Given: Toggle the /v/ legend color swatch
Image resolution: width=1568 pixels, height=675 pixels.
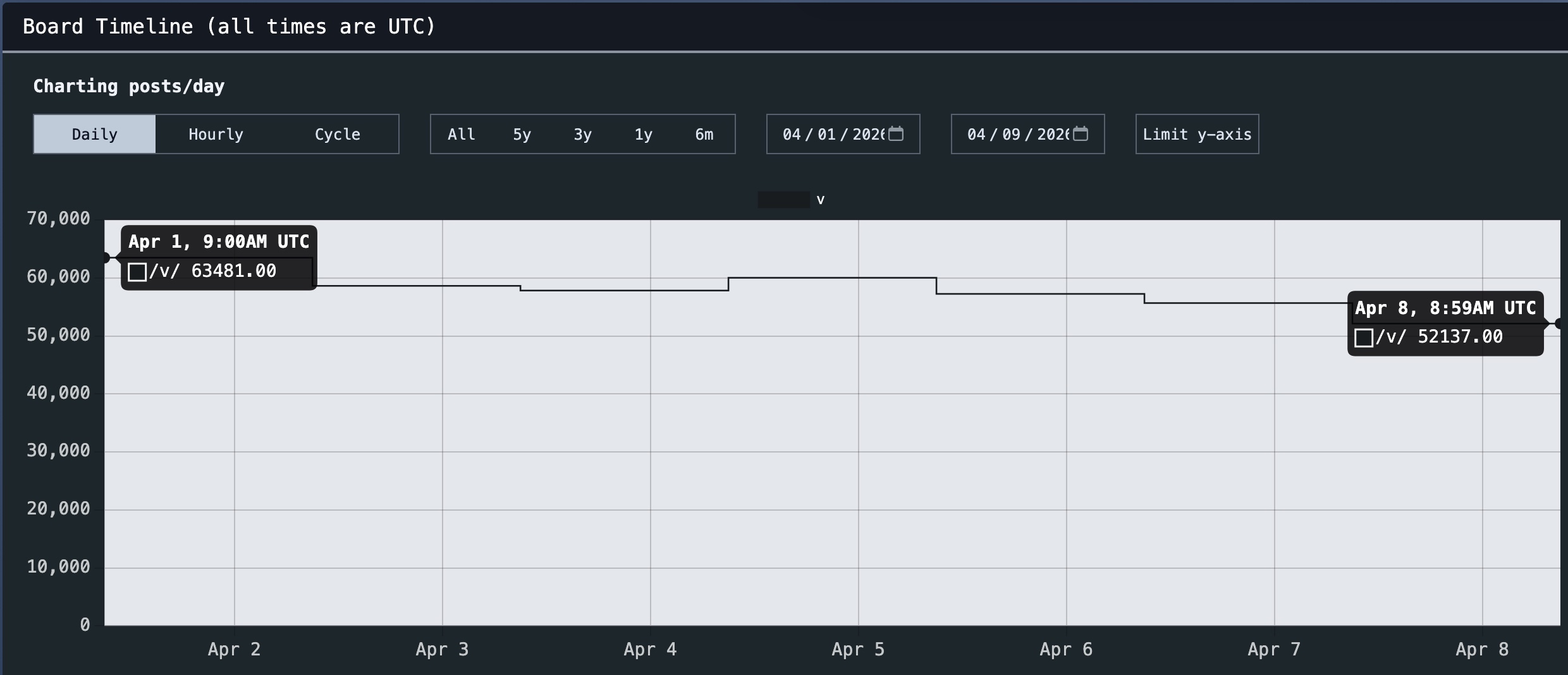Looking at the screenshot, I should tap(783, 200).
